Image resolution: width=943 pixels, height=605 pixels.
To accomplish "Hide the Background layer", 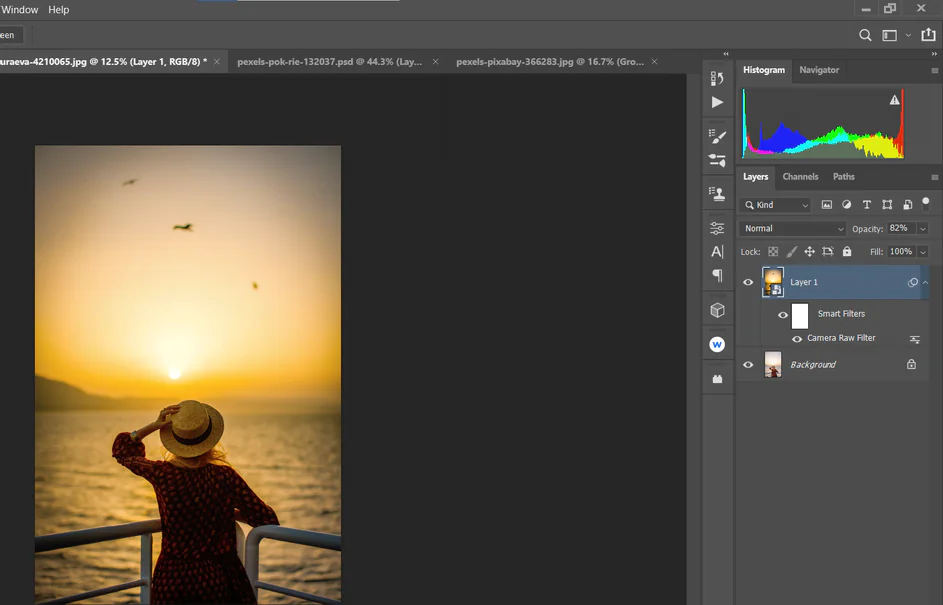I will point(748,365).
